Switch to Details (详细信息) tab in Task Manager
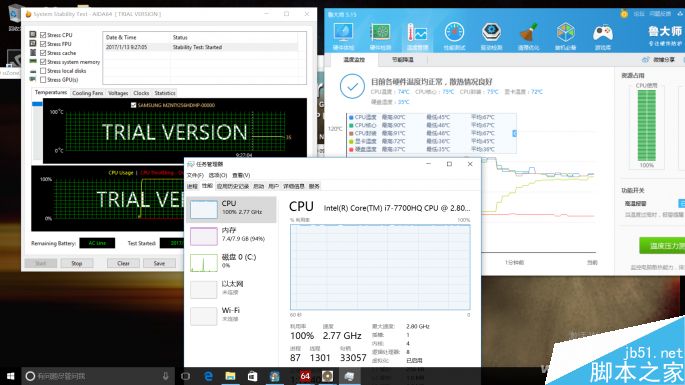The image size is (685, 385). click(x=294, y=186)
